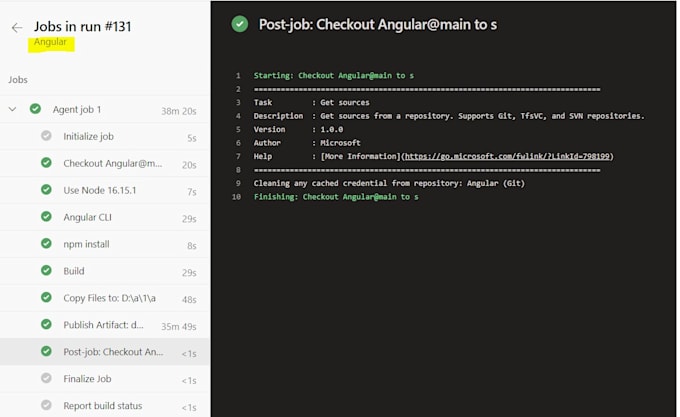The width and height of the screenshot is (680, 417).
Task: Open the More Information go.microsoft.com link
Action: (507, 156)
